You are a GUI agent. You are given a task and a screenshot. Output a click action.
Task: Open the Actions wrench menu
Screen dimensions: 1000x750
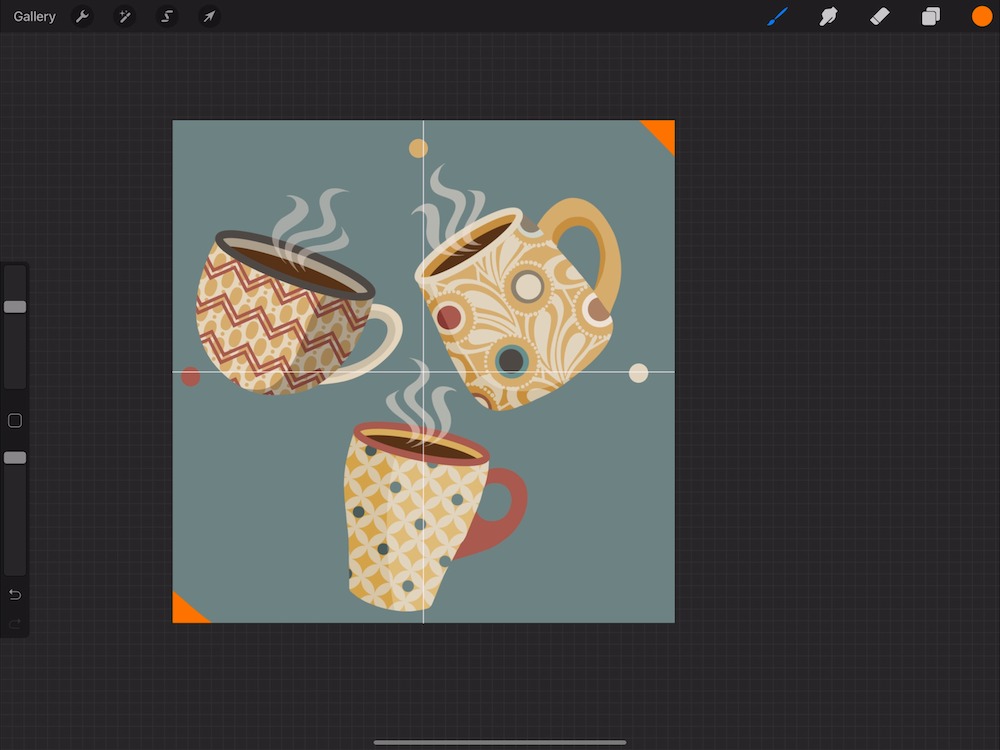[x=83, y=17]
